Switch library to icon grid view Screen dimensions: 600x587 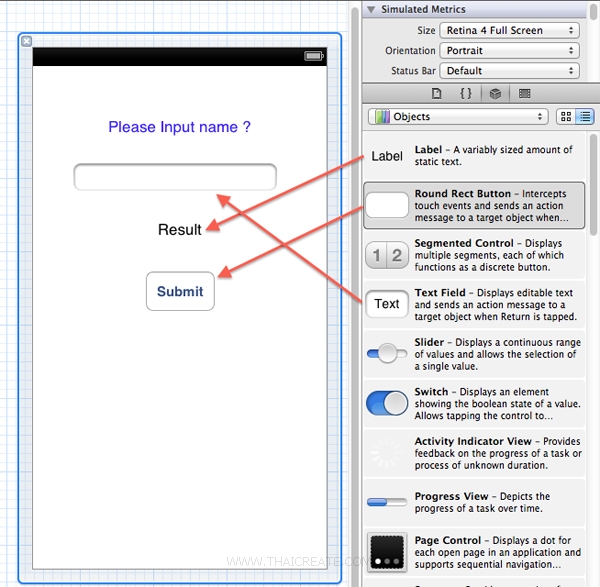[566, 116]
